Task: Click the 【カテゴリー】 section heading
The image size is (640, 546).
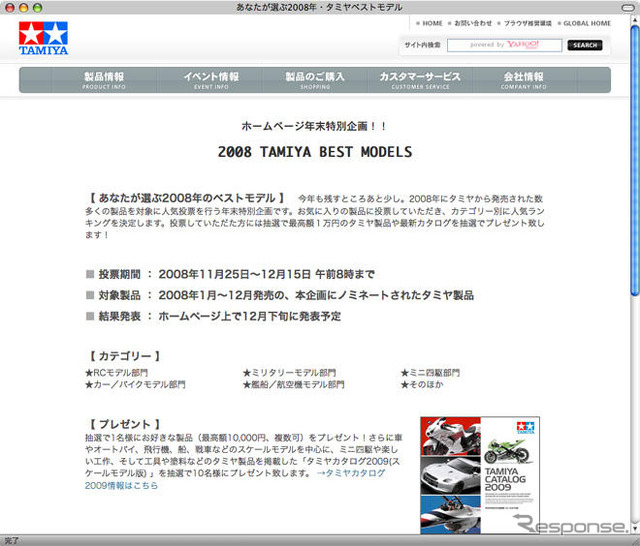Action: 124,356
